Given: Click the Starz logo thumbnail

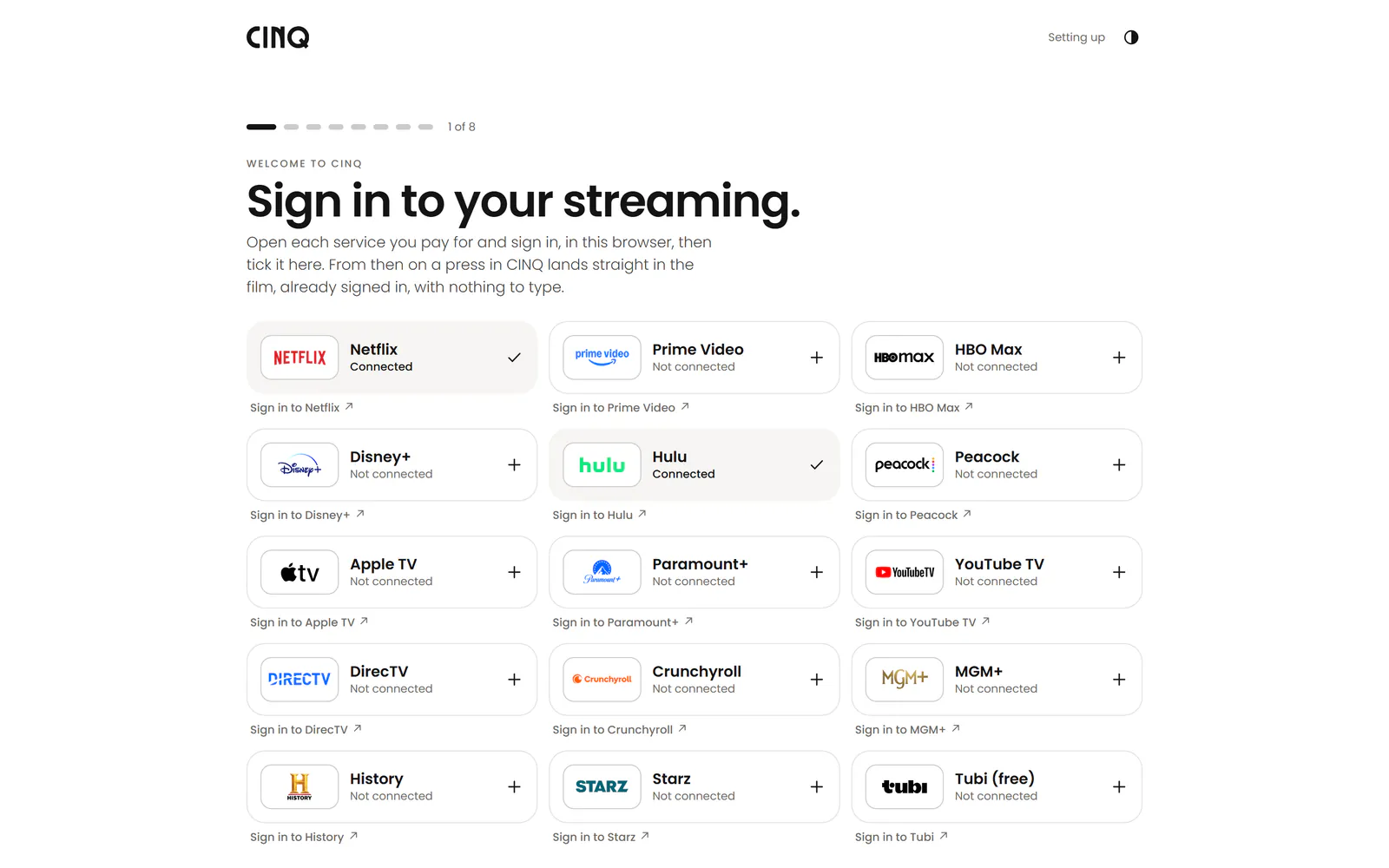Looking at the screenshot, I should click(602, 786).
